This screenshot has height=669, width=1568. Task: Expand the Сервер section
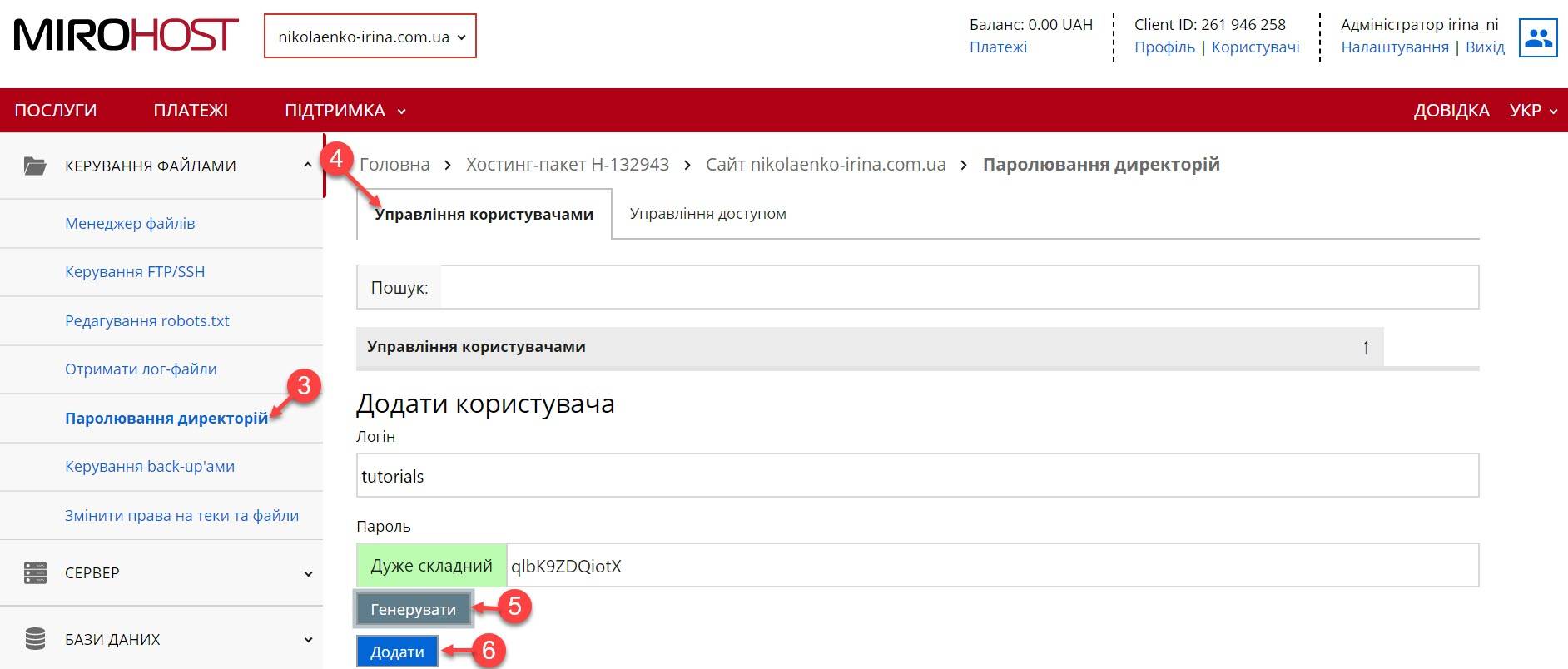pyautogui.click(x=308, y=573)
